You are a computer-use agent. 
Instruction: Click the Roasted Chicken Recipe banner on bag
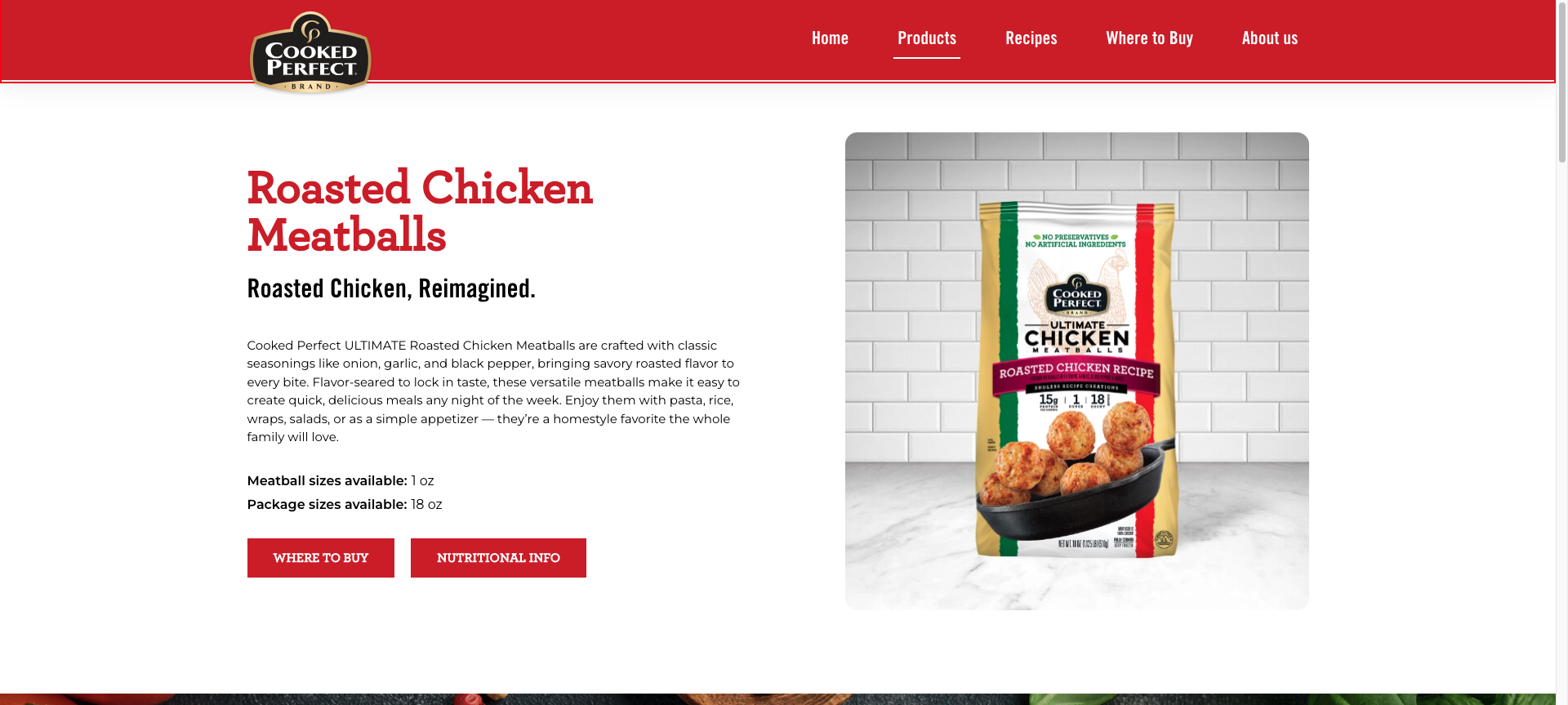coord(1076,372)
